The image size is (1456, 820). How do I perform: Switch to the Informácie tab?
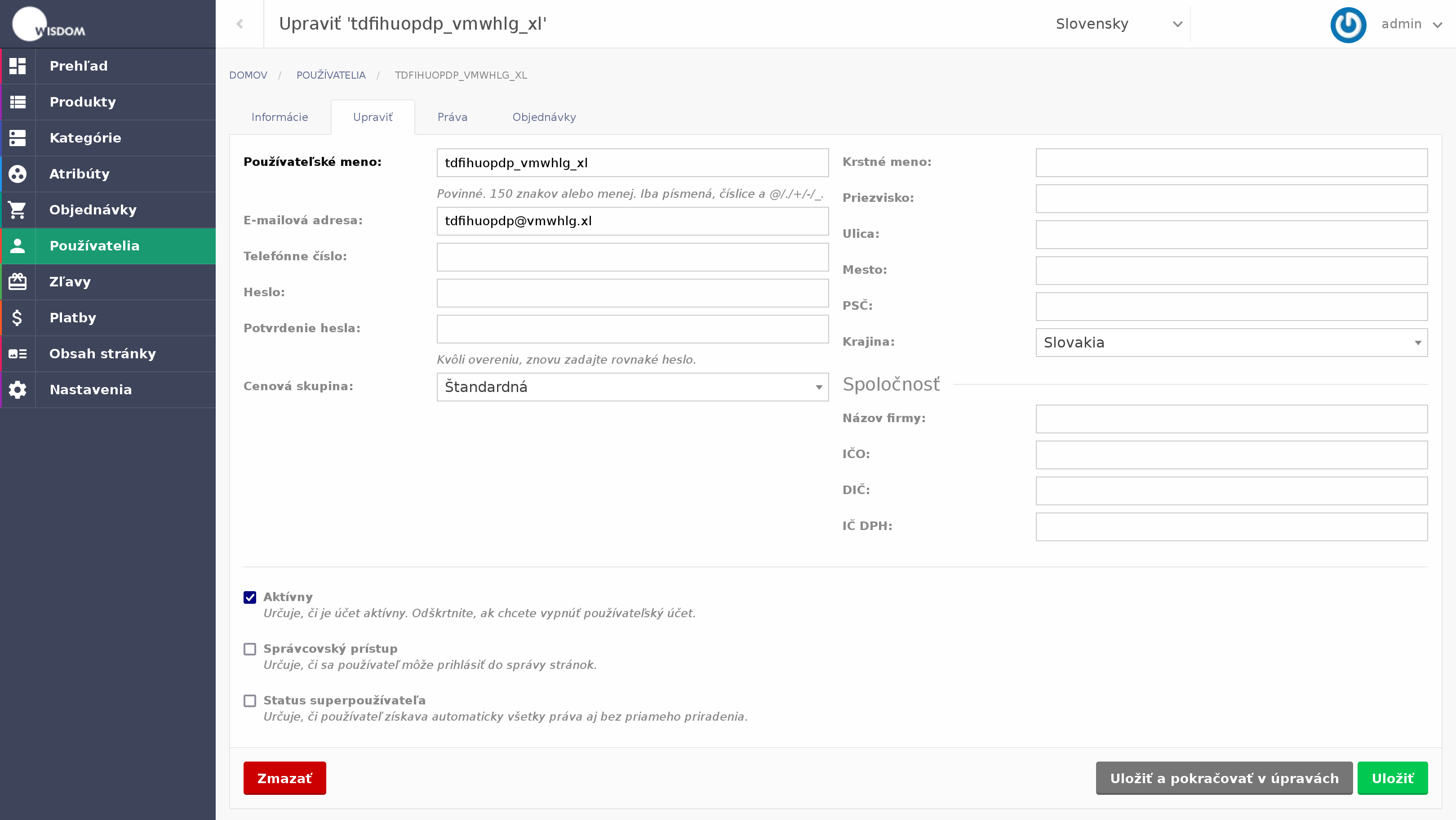(280, 117)
